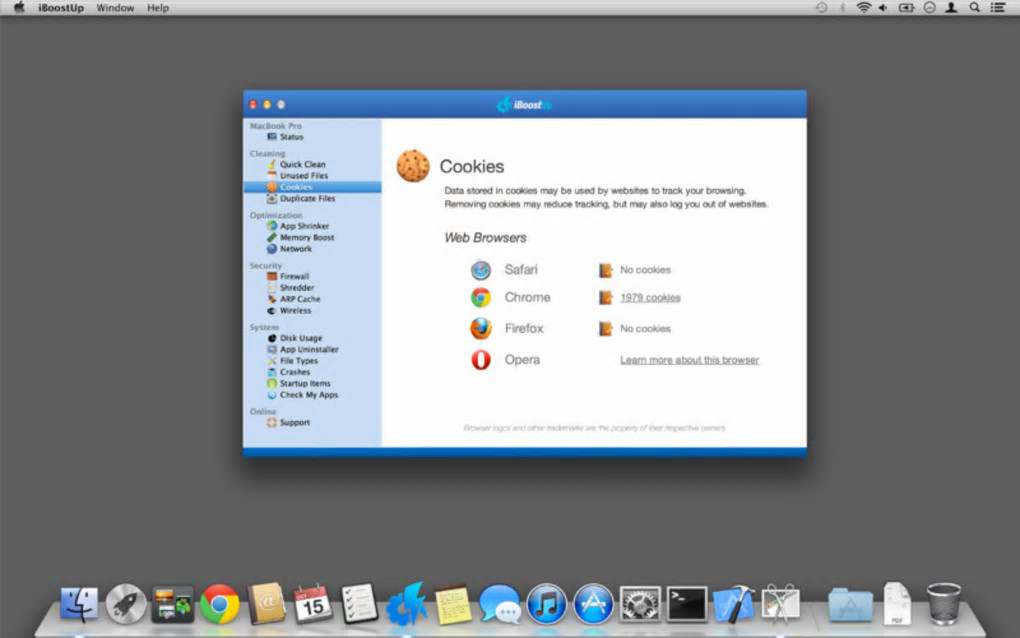Open Finder from the Dock
The image size is (1020, 638).
pyautogui.click(x=79, y=604)
